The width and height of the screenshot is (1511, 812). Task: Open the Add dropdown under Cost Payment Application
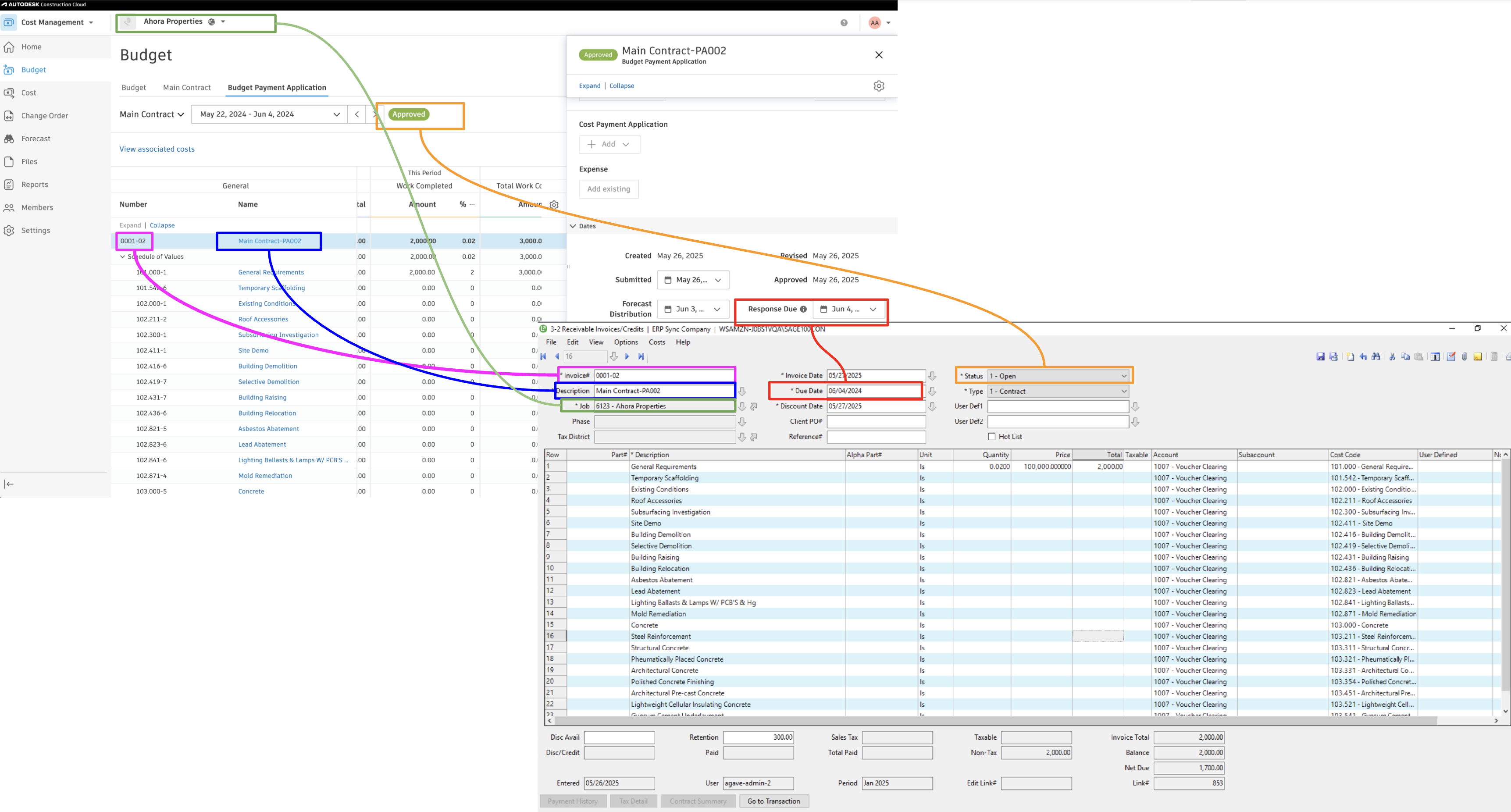tap(609, 144)
